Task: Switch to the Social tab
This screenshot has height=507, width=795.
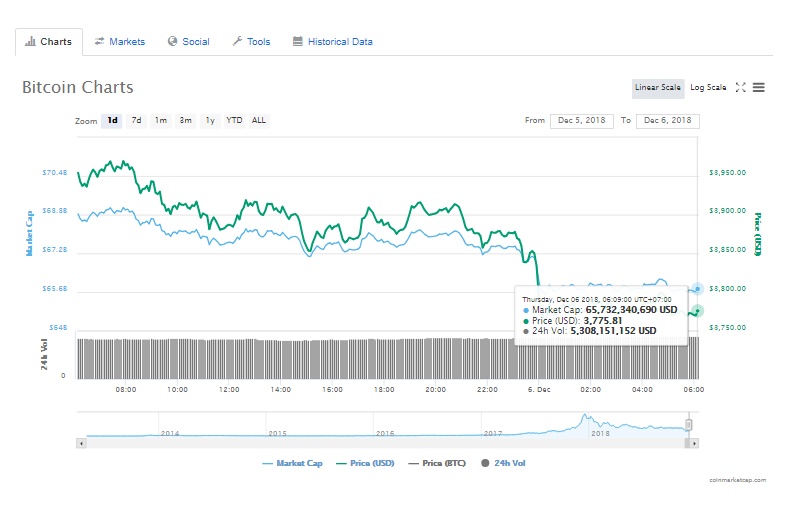Action: click(x=189, y=42)
